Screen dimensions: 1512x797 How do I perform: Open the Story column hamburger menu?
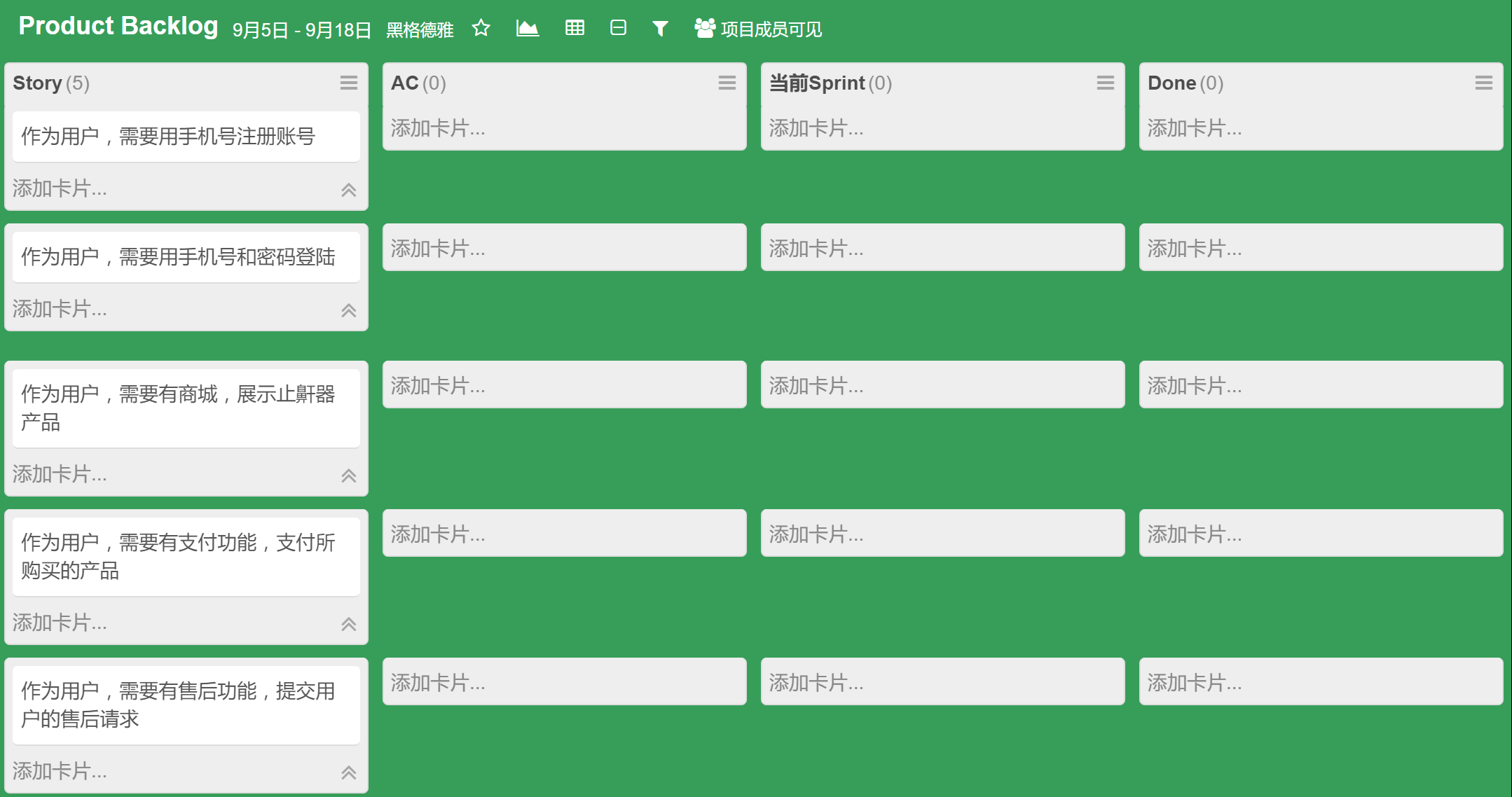349,83
